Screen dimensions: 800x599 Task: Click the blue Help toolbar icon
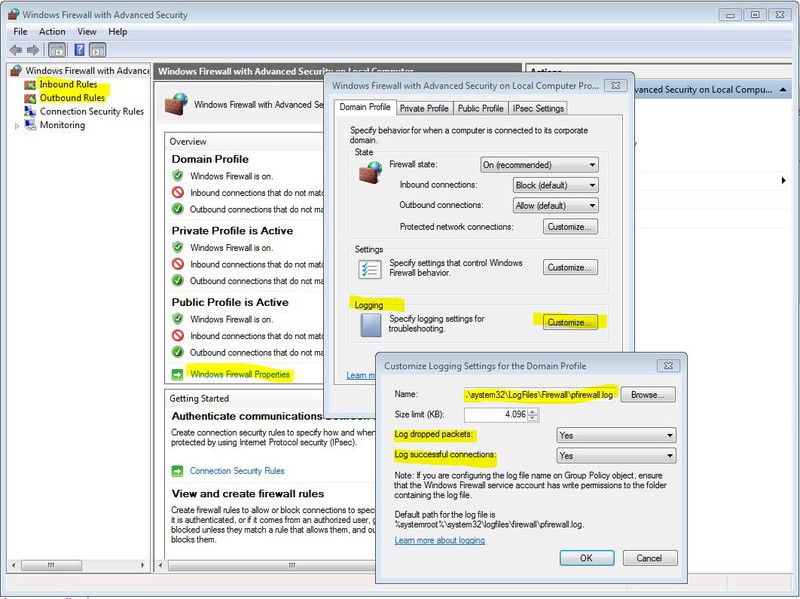pos(78,50)
